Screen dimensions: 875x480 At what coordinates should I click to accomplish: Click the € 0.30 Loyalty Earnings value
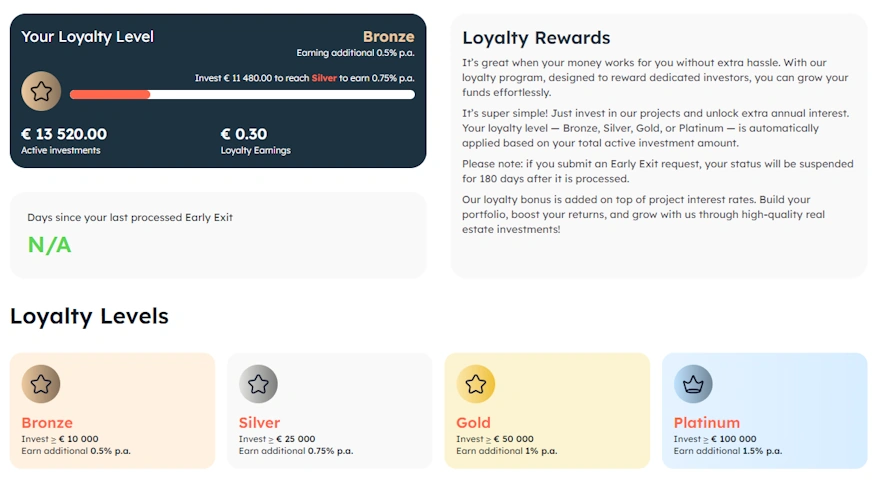click(x=243, y=134)
